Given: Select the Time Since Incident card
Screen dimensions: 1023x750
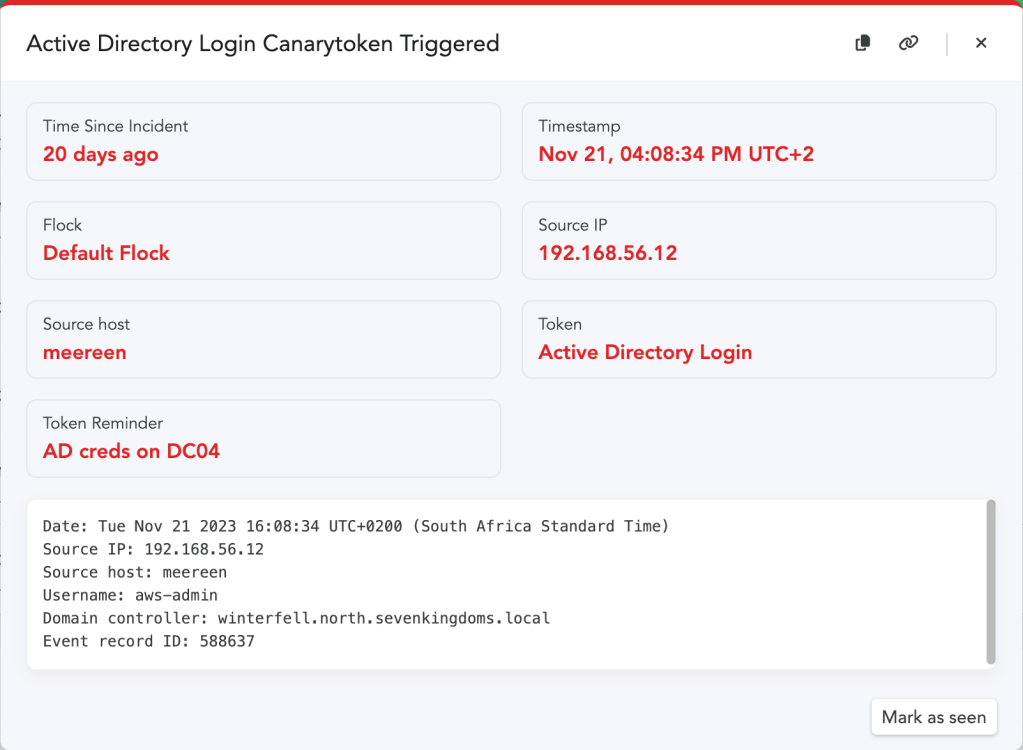Looking at the screenshot, I should [x=263, y=141].
